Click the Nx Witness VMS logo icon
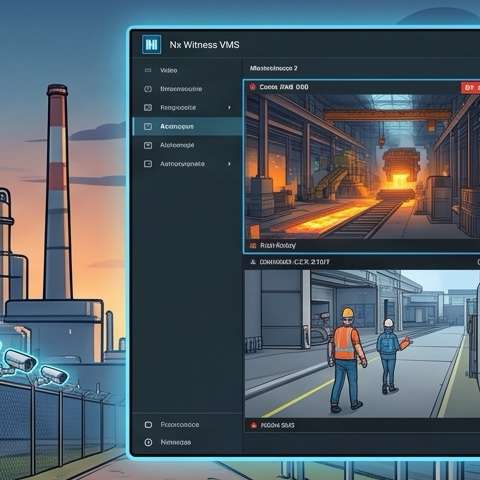Image resolution: width=480 pixels, height=480 pixels. [151, 44]
